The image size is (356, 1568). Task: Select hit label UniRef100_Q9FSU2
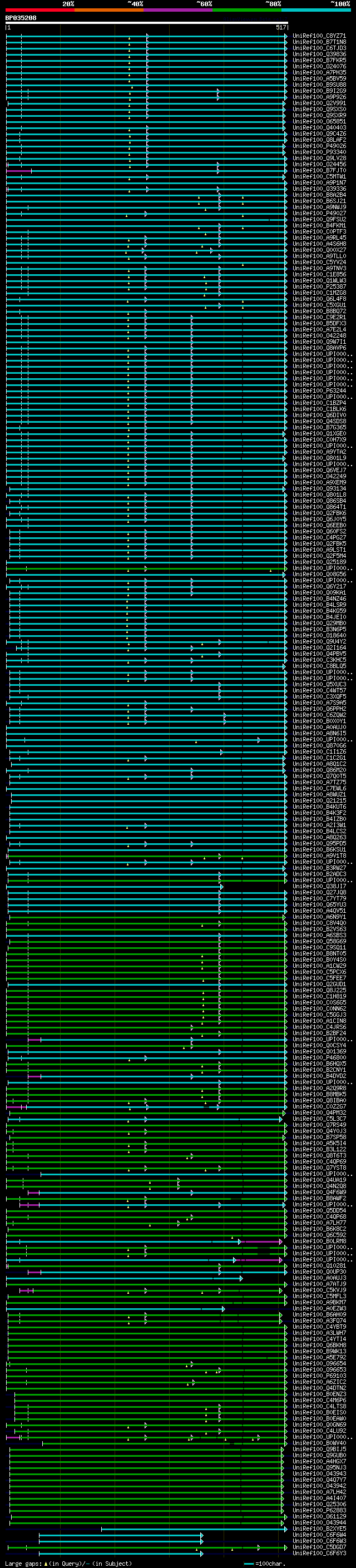point(319,220)
